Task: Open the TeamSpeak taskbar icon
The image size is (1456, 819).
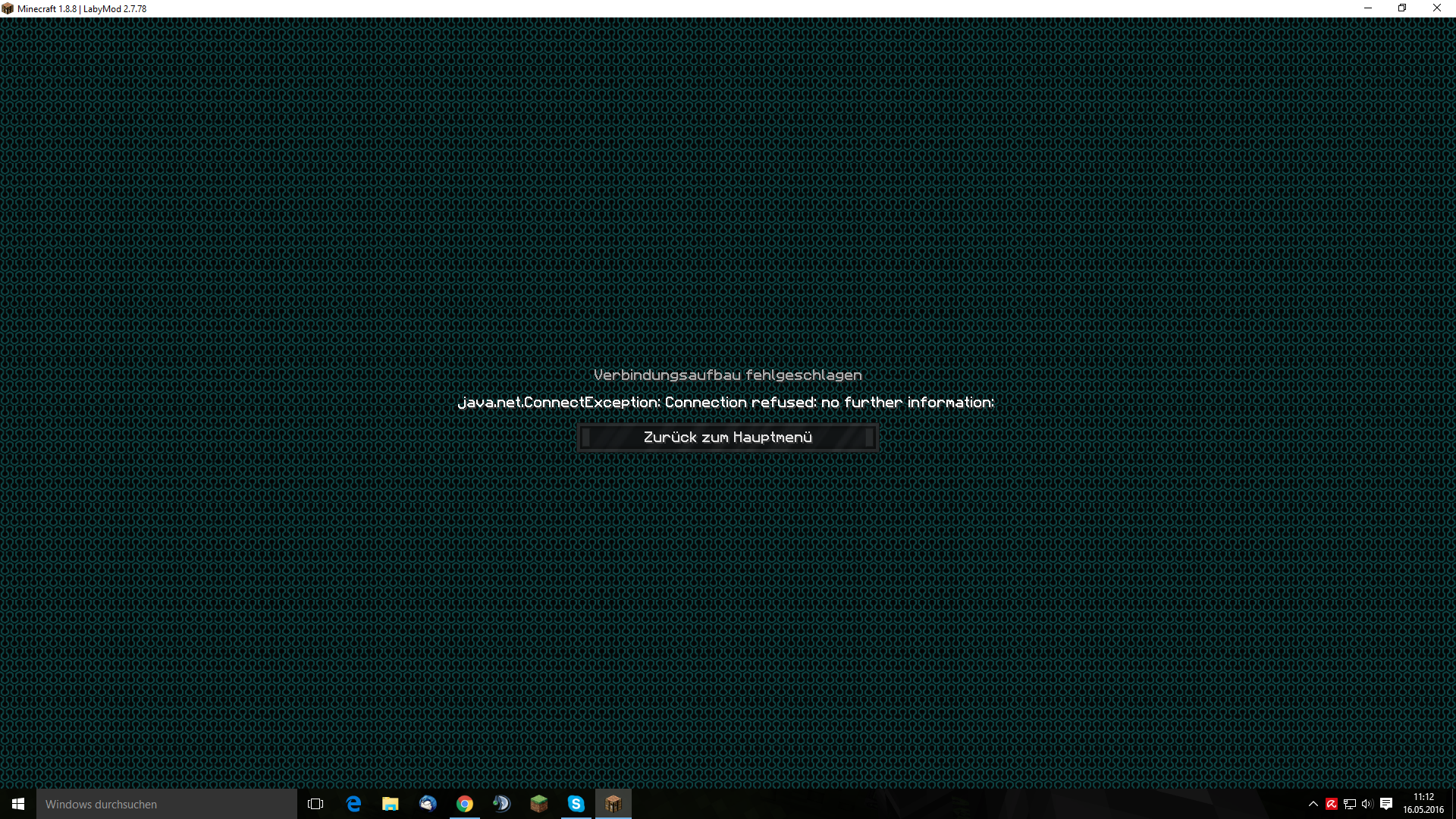Action: click(x=502, y=804)
